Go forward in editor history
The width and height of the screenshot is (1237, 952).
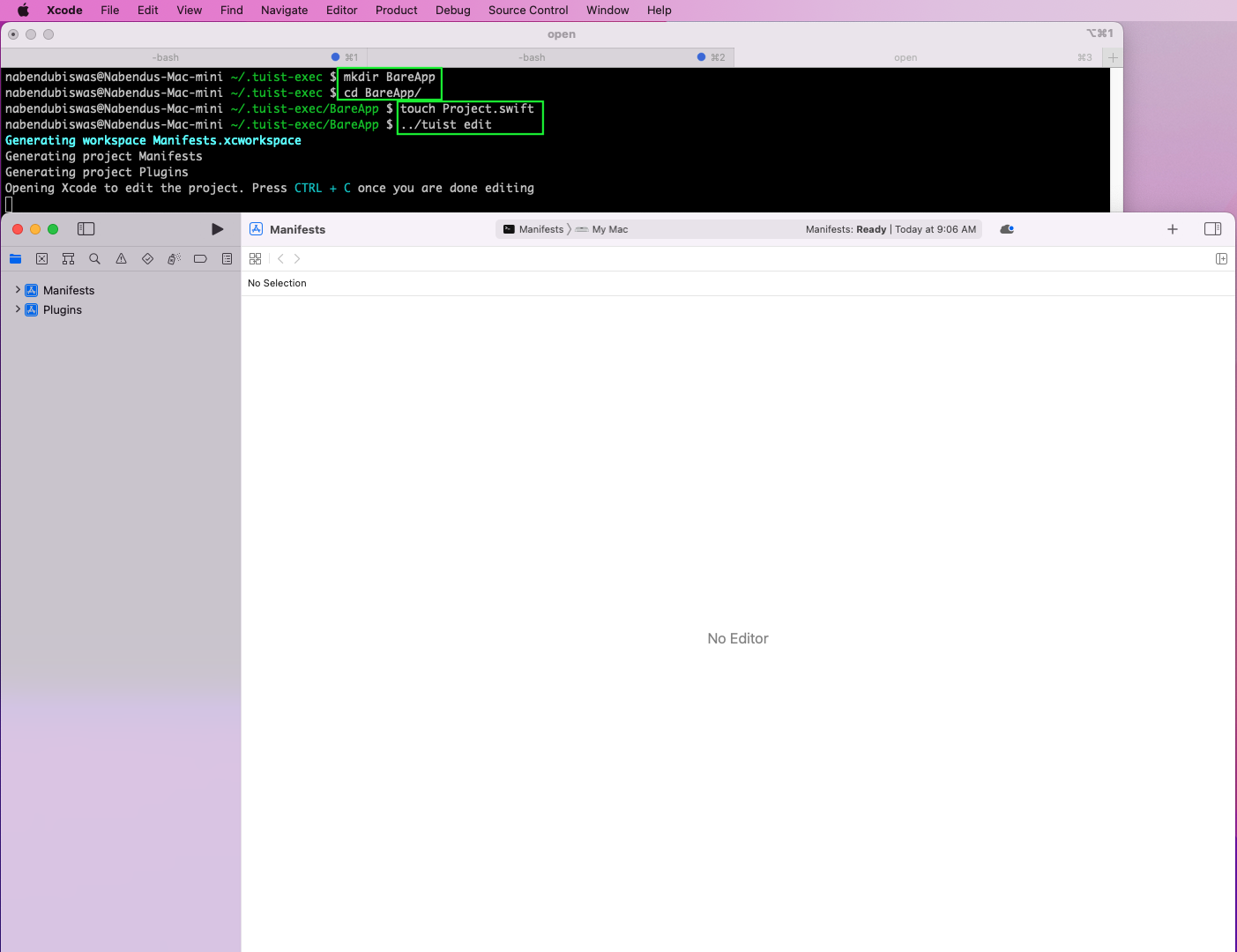click(297, 259)
